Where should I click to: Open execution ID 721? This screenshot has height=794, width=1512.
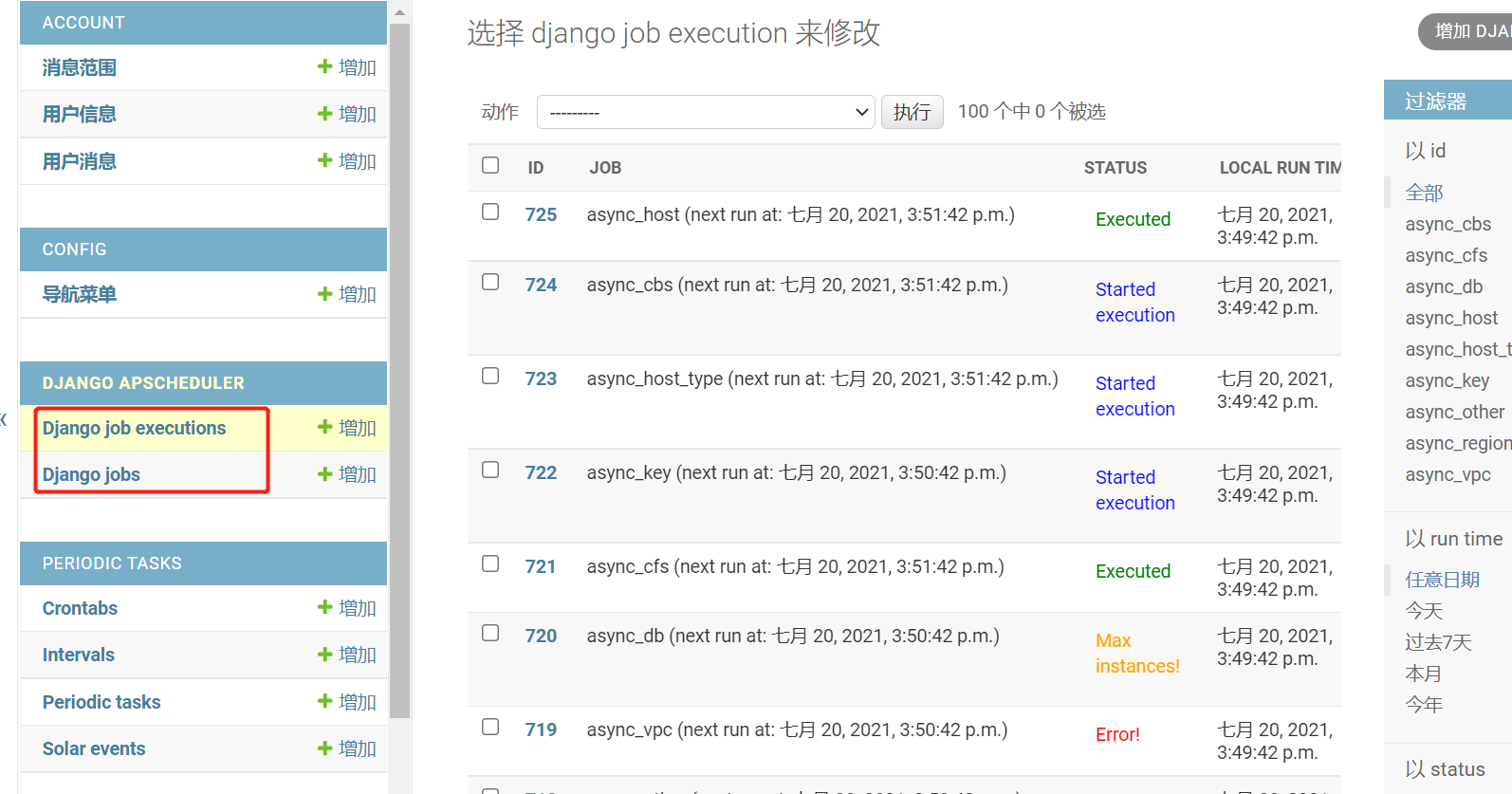tap(541, 566)
